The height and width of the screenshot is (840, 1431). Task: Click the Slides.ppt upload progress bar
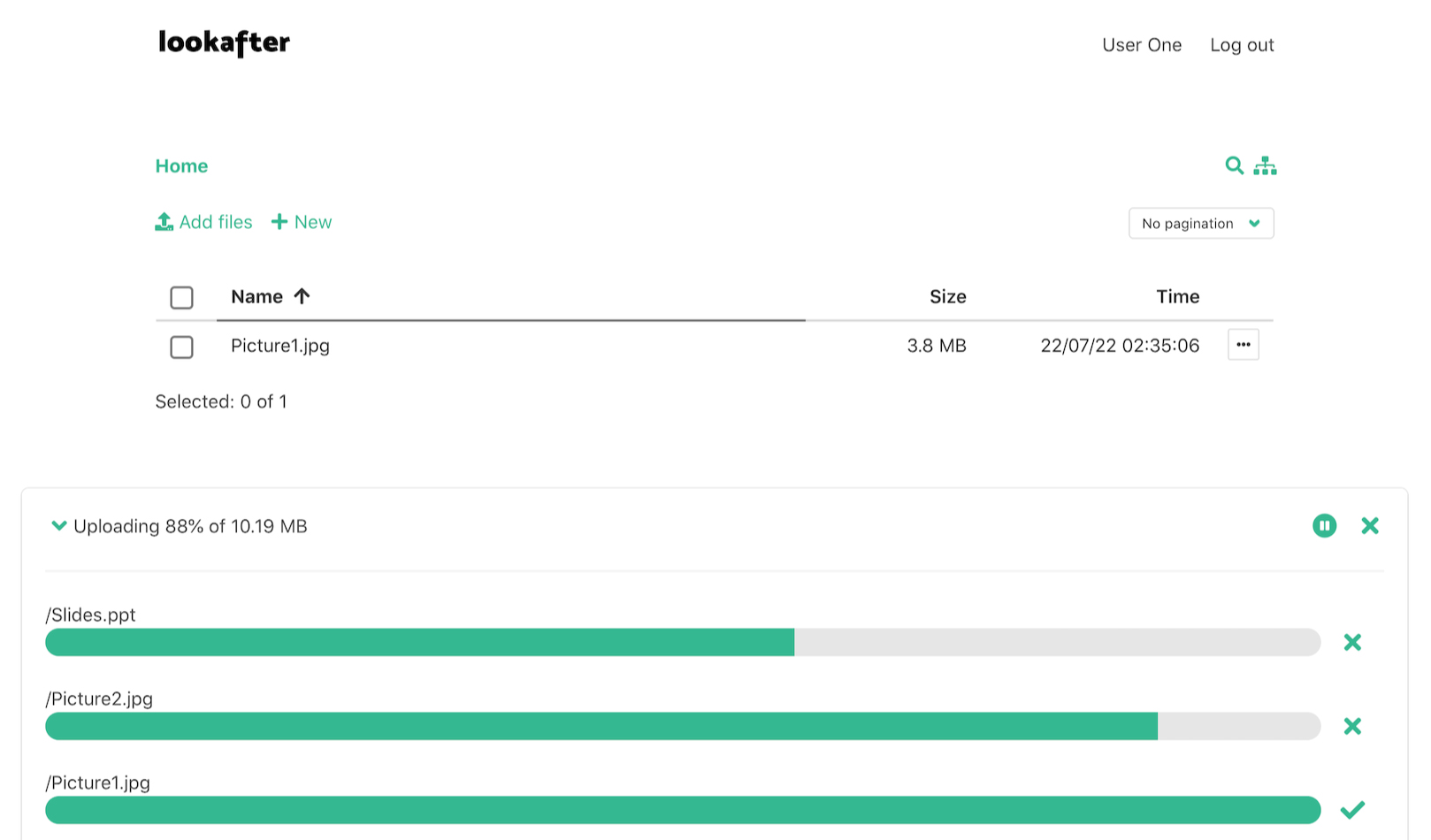[x=682, y=643]
